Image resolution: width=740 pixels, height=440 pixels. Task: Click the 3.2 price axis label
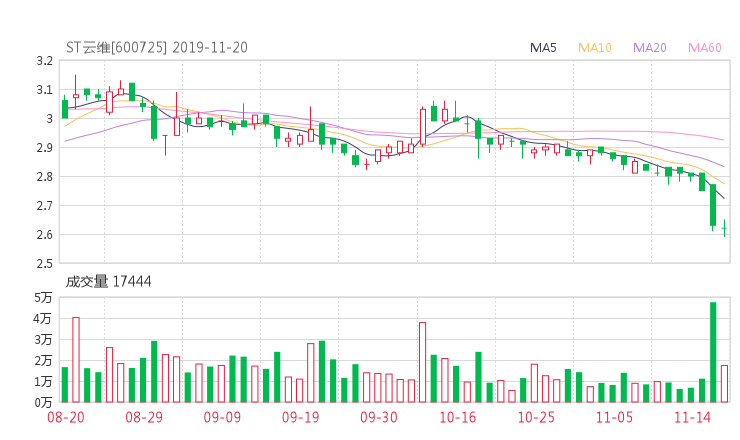(x=44, y=61)
